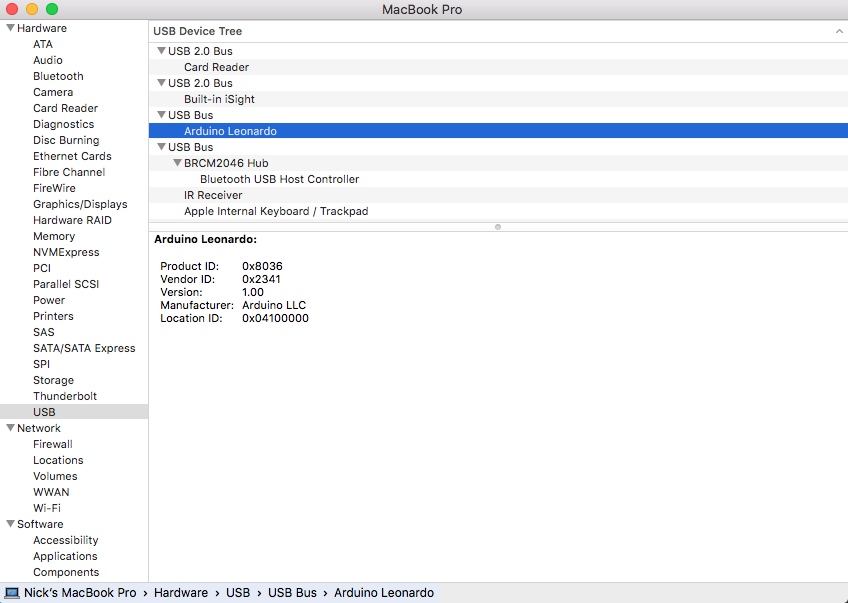The image size is (848, 603).
Task: Show SATA/SATA Express information
Action: 84,348
